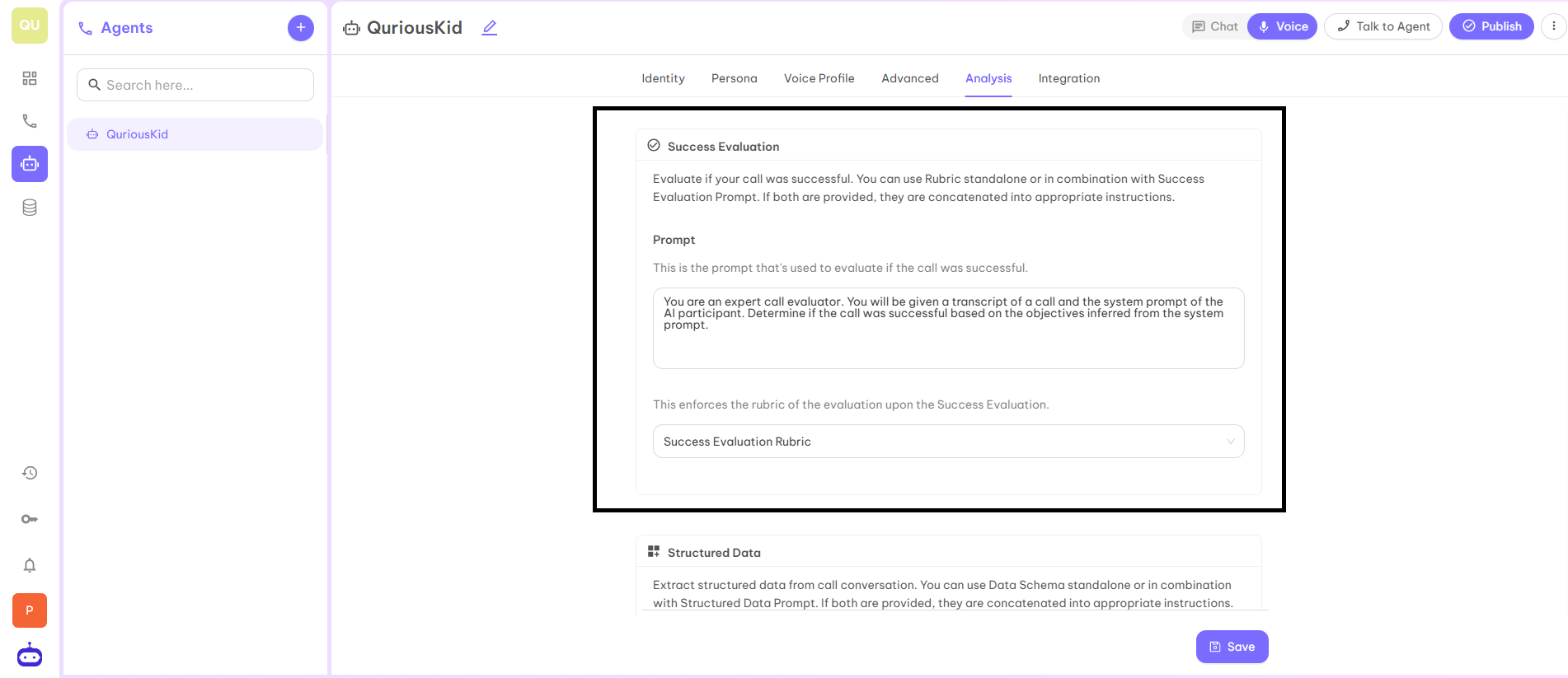Open the API key sidebar icon
Image resolution: width=1568 pixels, height=678 pixels.
[x=30, y=519]
